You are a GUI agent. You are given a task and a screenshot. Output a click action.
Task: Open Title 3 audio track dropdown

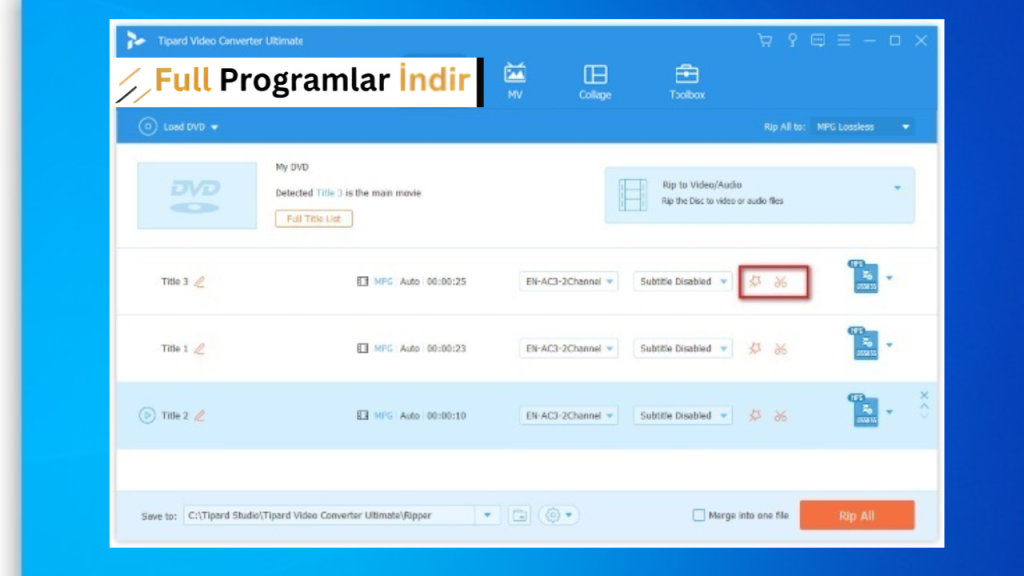[x=568, y=281]
